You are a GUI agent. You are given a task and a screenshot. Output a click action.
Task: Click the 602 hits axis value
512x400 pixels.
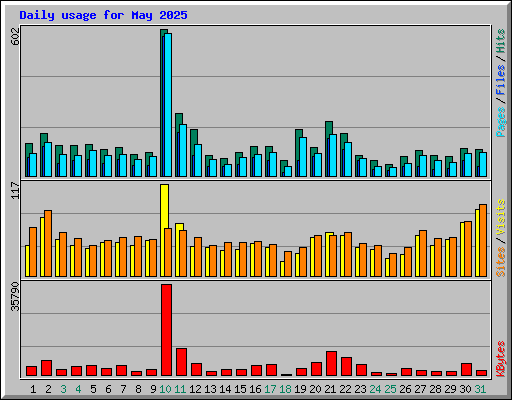(x=15, y=37)
